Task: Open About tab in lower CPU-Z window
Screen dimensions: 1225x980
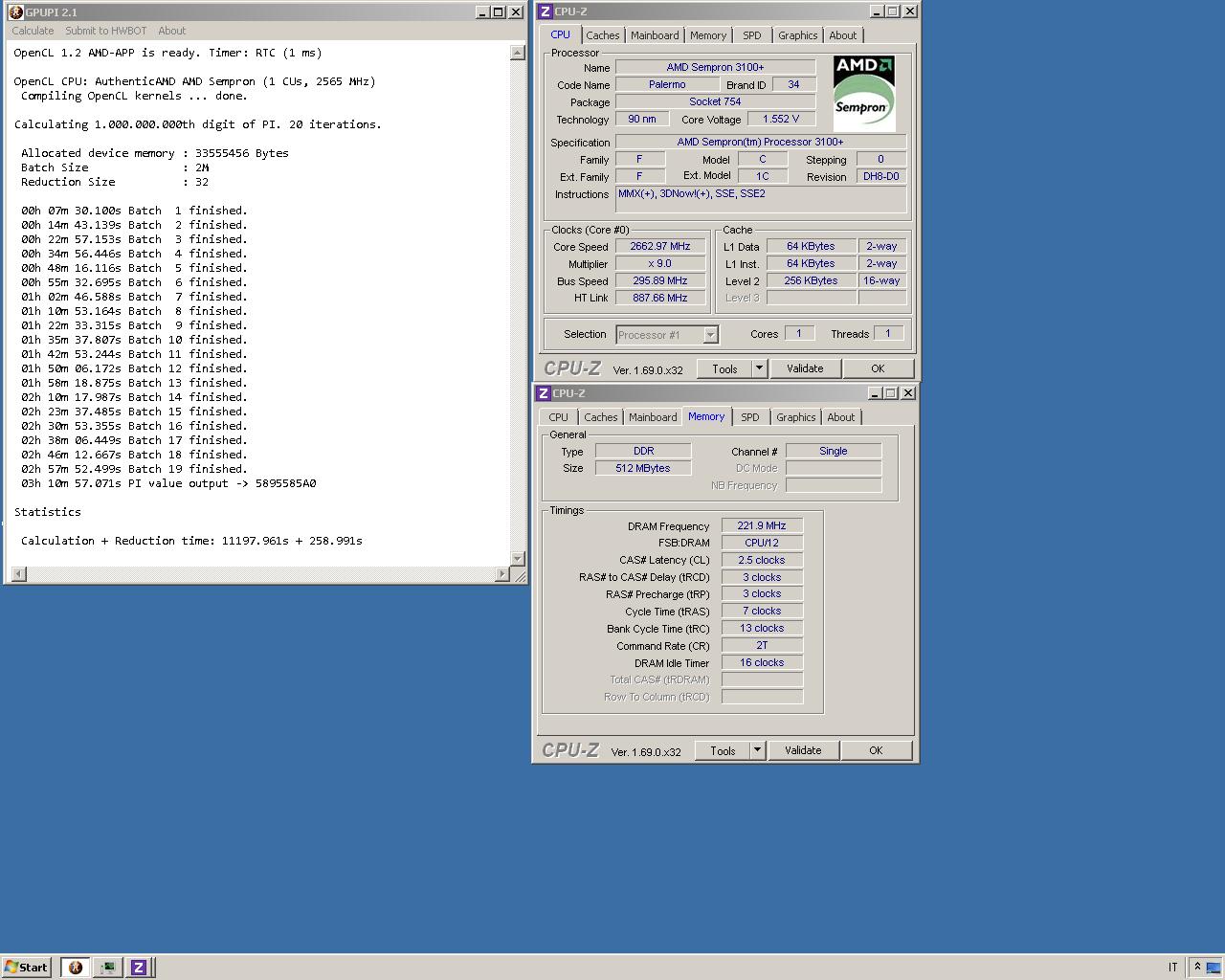Action: [841, 417]
